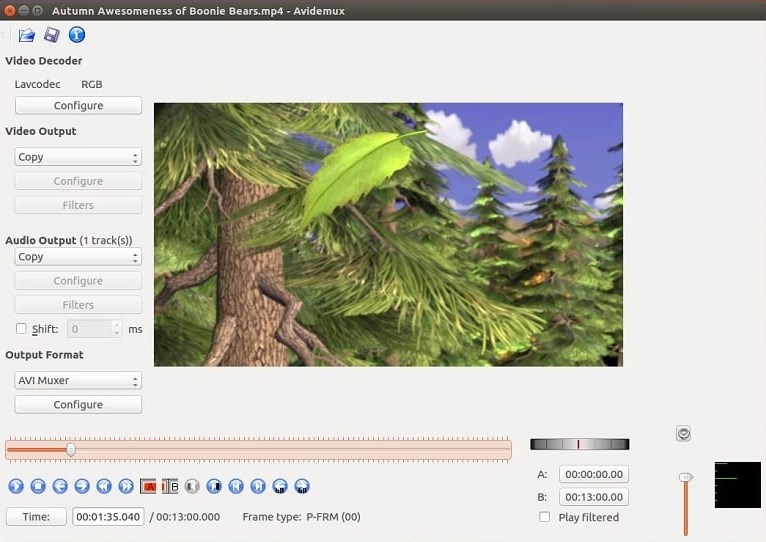The height and width of the screenshot is (542, 766).
Task: Click the Time button
Action: click(36, 517)
